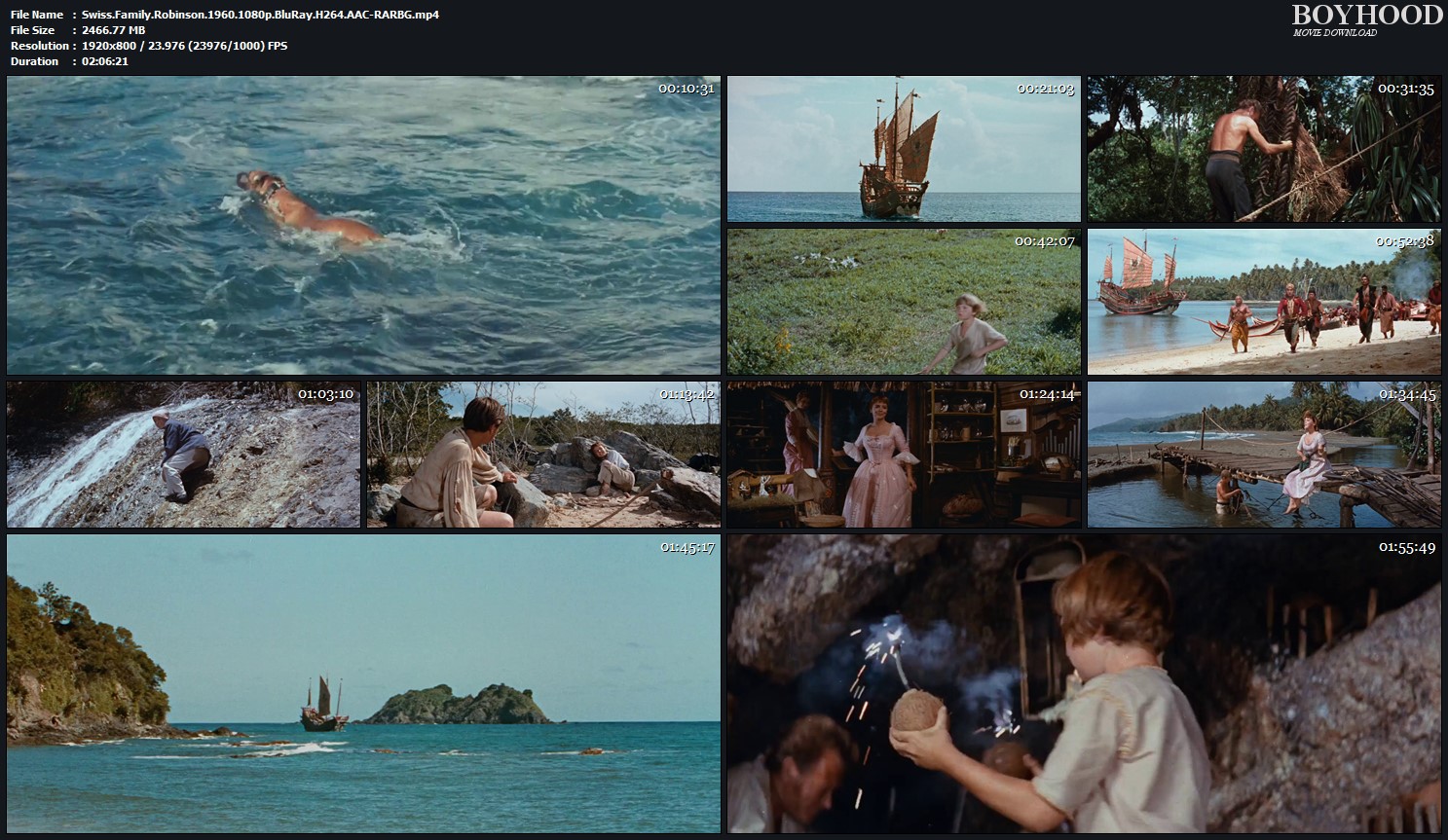Image resolution: width=1448 pixels, height=840 pixels.
Task: Select the pirates on beach thumbnail at 00:52:38
Action: [1264, 302]
